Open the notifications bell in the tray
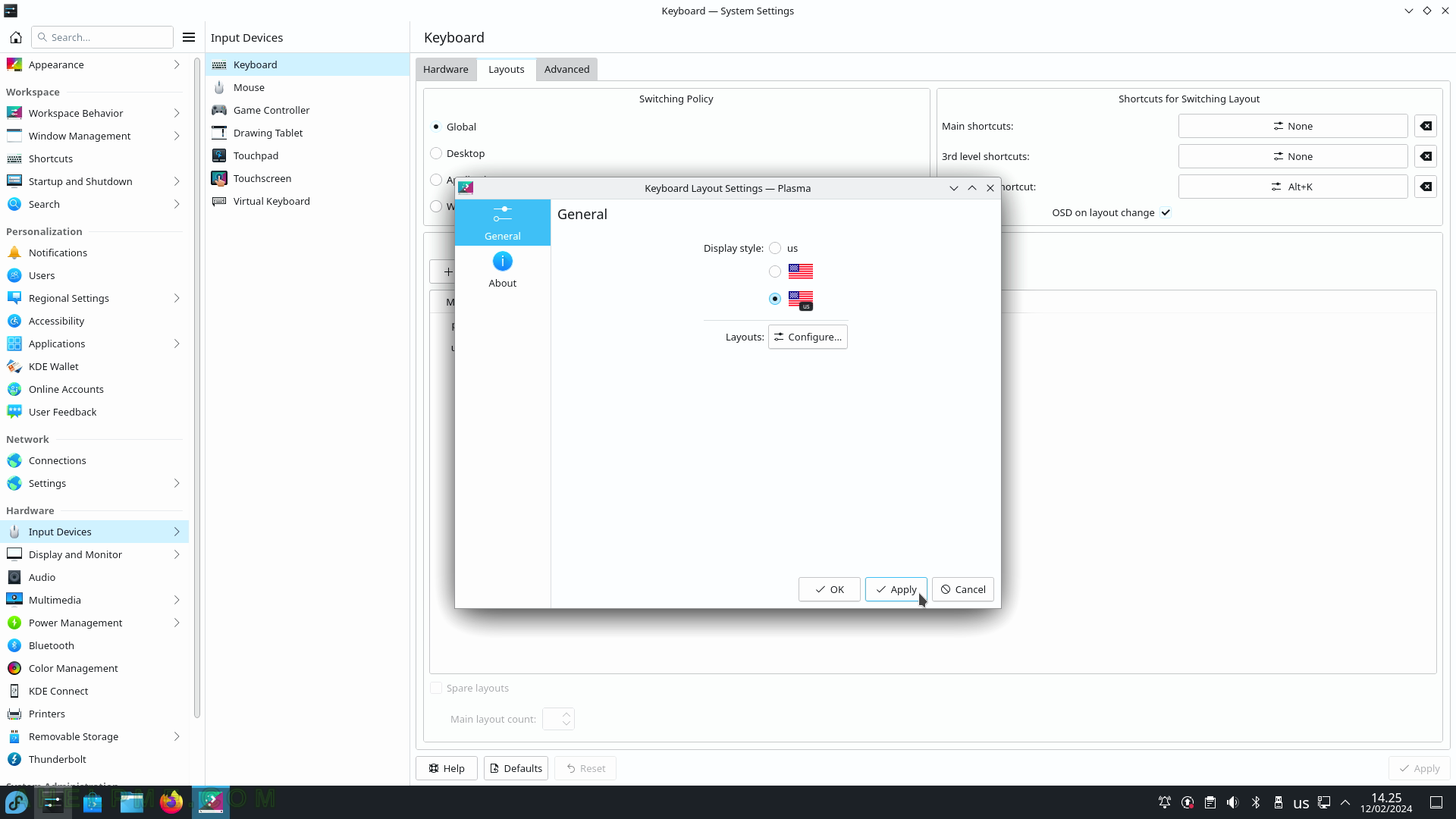This screenshot has height=819, width=1456. 1165,802
